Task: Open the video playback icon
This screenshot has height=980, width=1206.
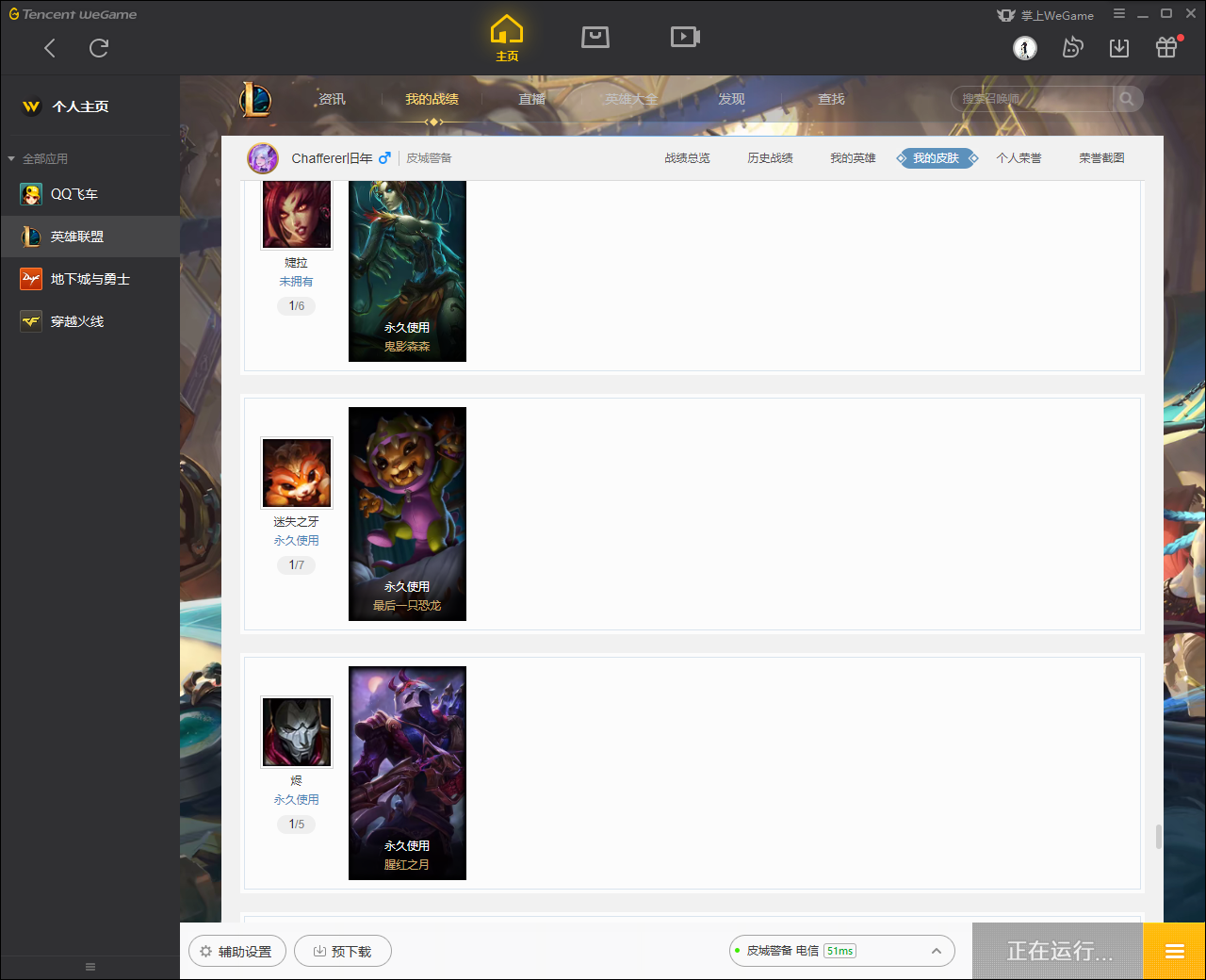Action: pyautogui.click(x=685, y=37)
